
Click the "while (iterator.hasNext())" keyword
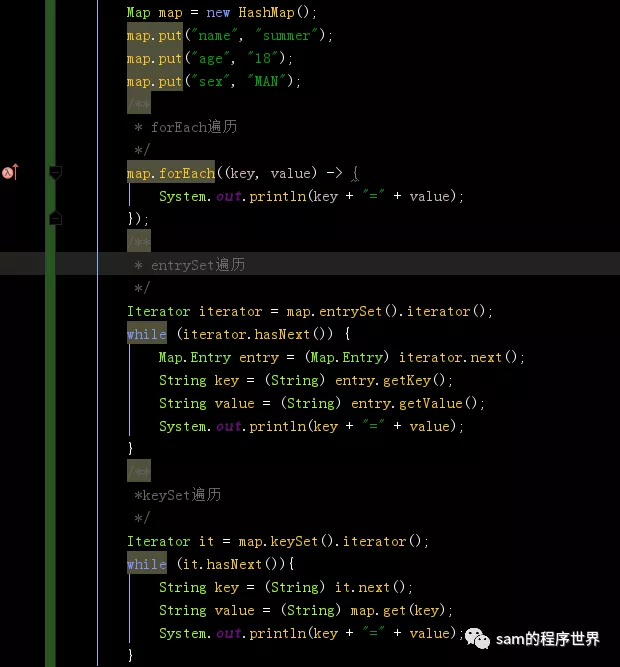coord(147,334)
